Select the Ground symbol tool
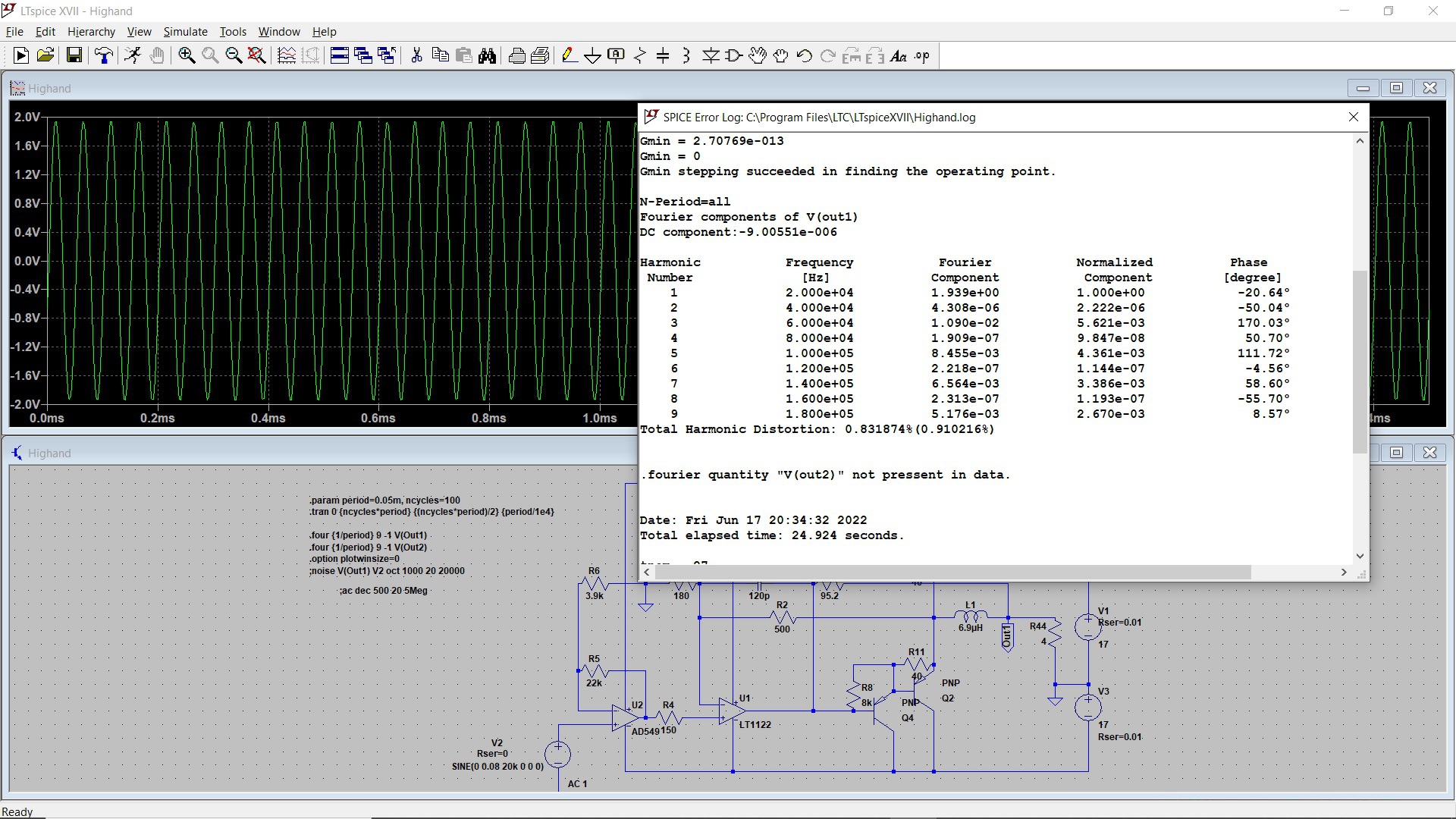The height and width of the screenshot is (819, 1456). coord(593,55)
